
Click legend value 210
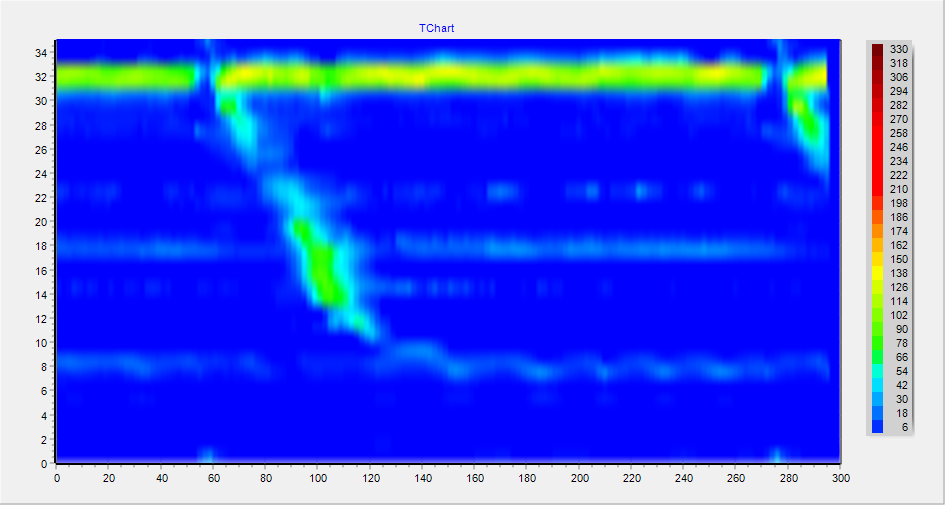pyautogui.click(x=899, y=189)
